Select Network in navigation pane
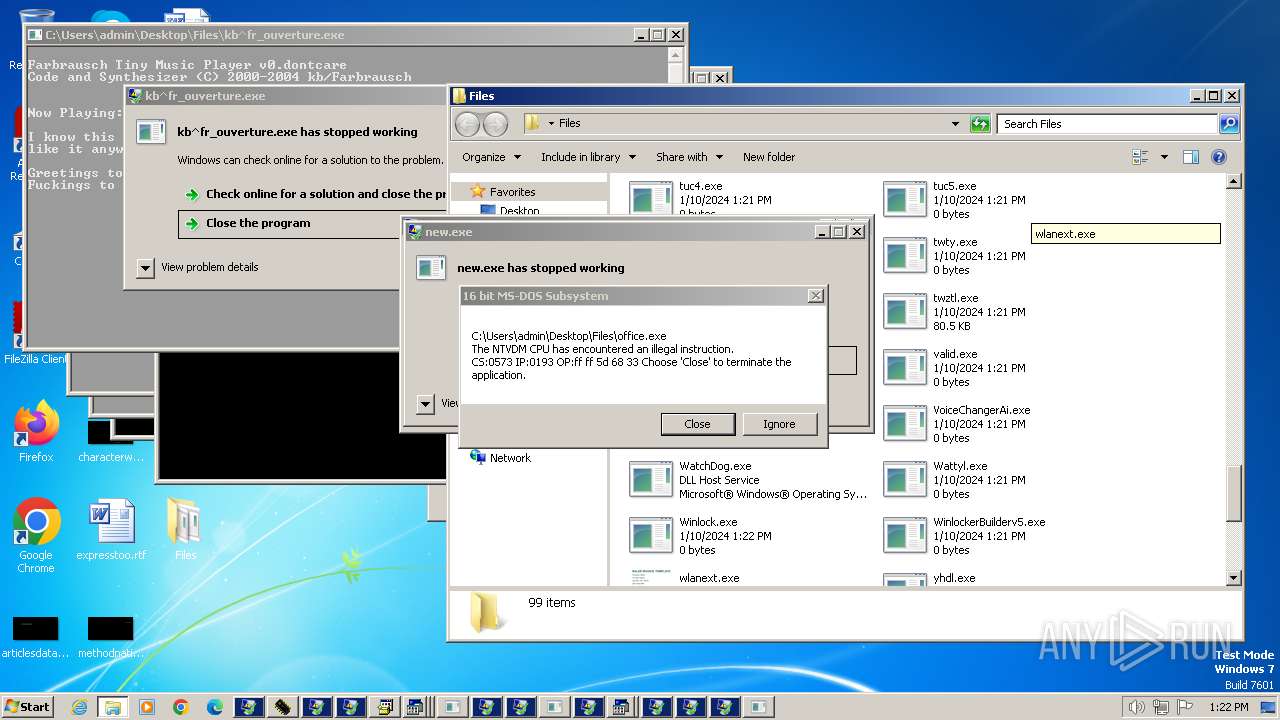The height and width of the screenshot is (720, 1280). click(510, 458)
